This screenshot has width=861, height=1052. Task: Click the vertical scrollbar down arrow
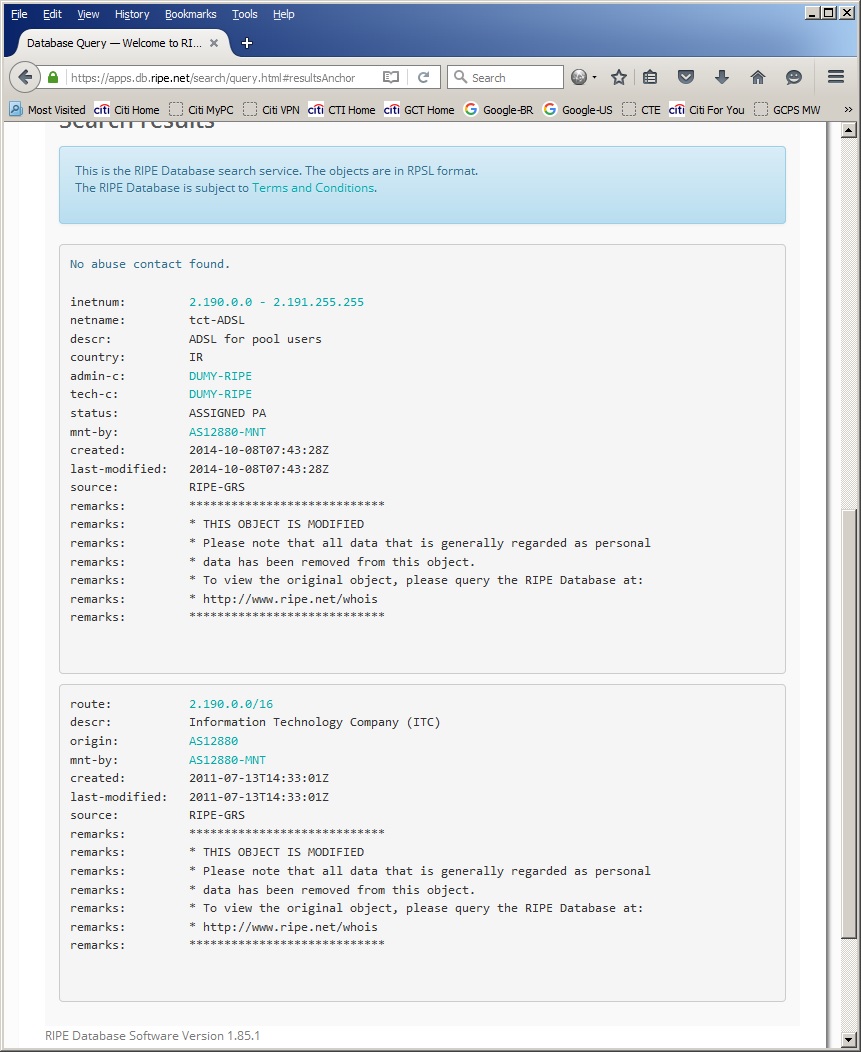[849, 1040]
